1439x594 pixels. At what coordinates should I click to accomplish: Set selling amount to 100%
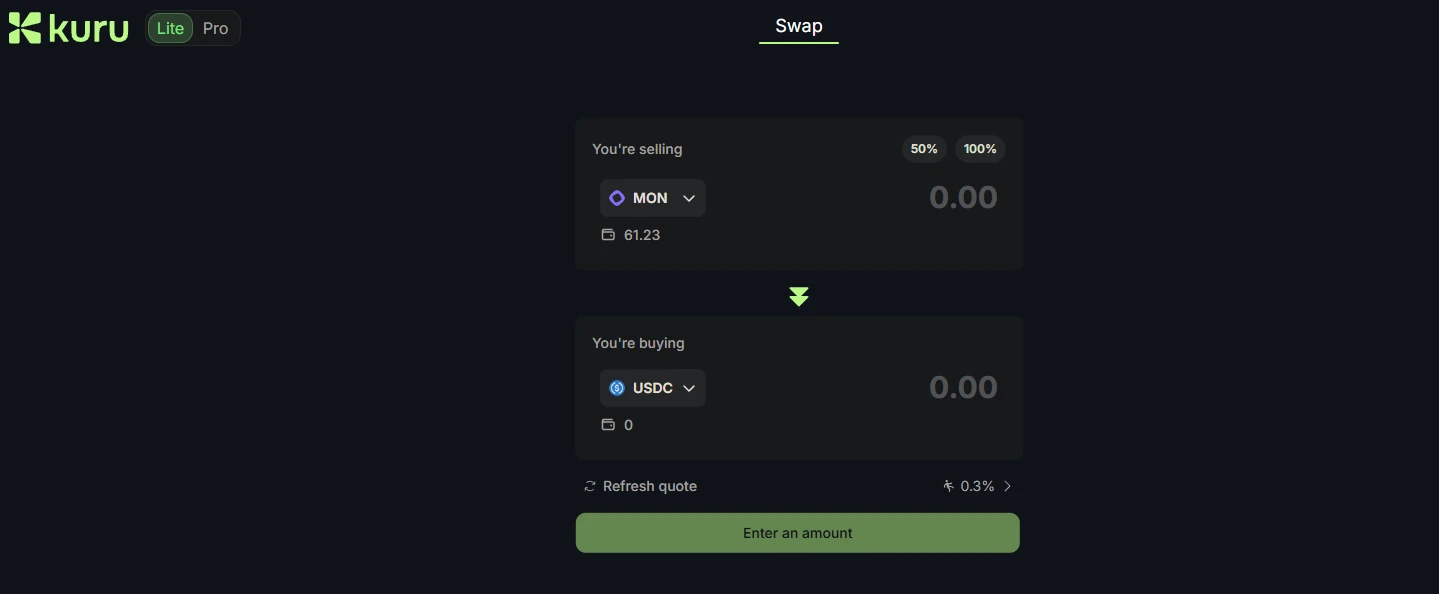pos(980,149)
